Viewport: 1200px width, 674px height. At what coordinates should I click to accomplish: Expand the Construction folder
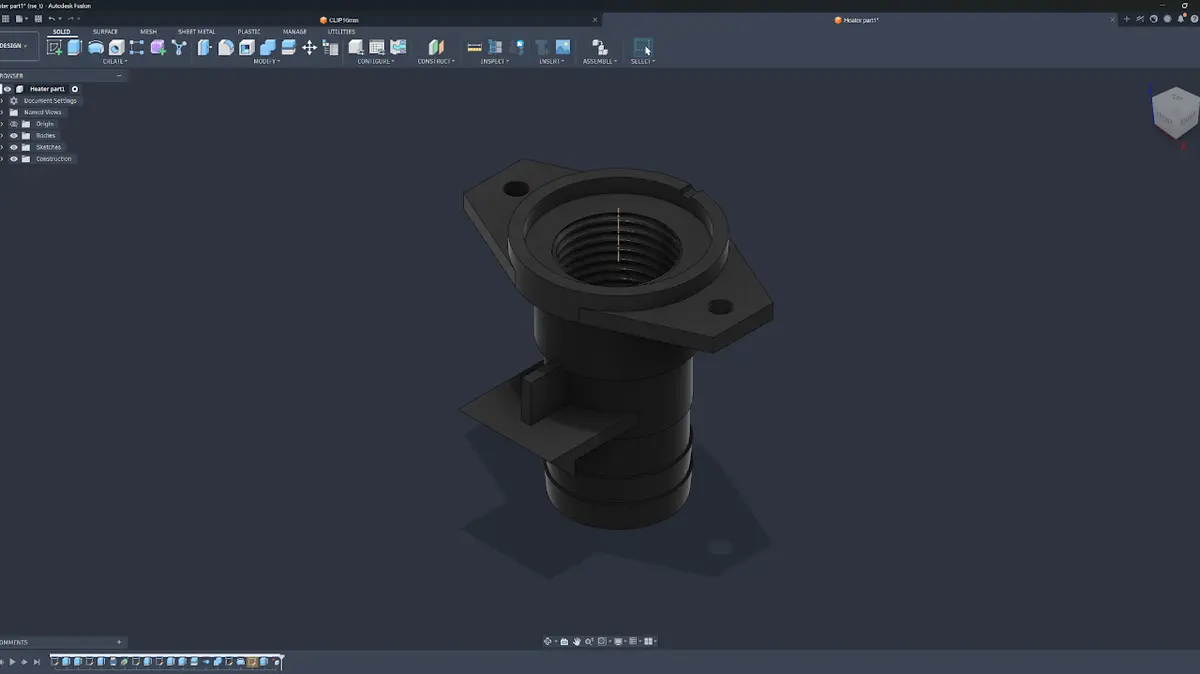(2, 159)
